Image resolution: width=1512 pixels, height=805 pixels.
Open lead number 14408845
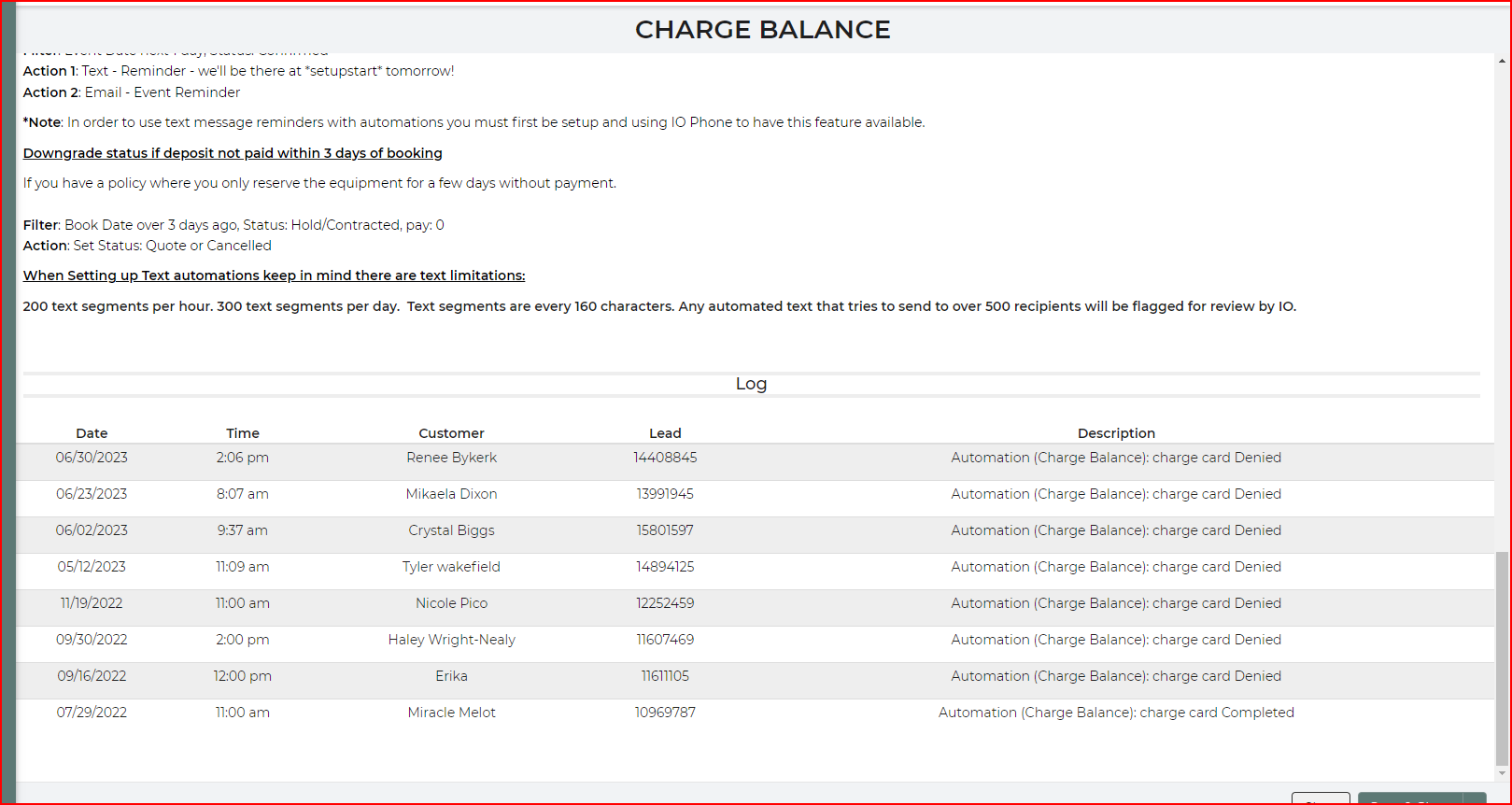coord(665,458)
